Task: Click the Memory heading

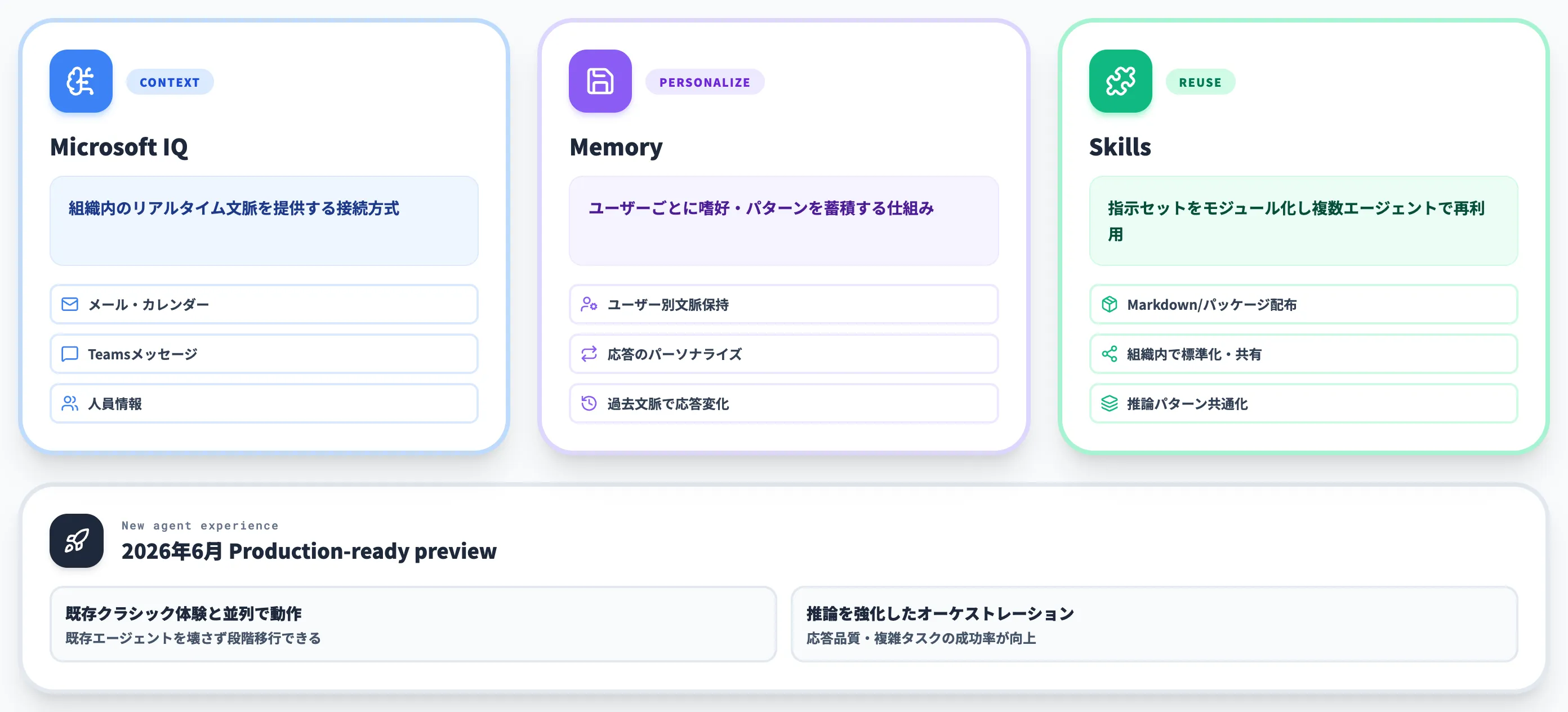Action: pyautogui.click(x=616, y=147)
